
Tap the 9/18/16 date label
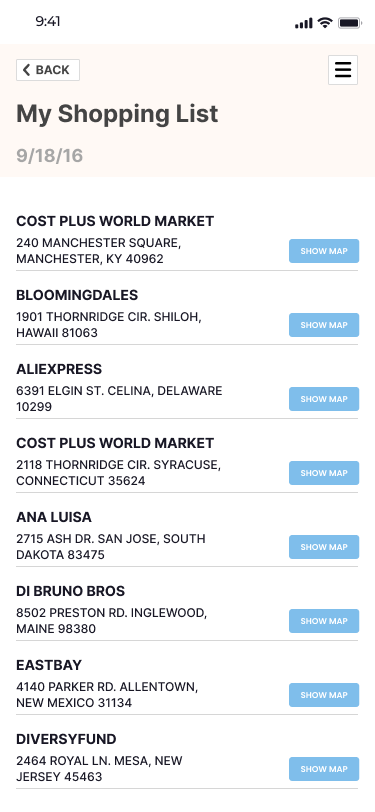(50, 156)
